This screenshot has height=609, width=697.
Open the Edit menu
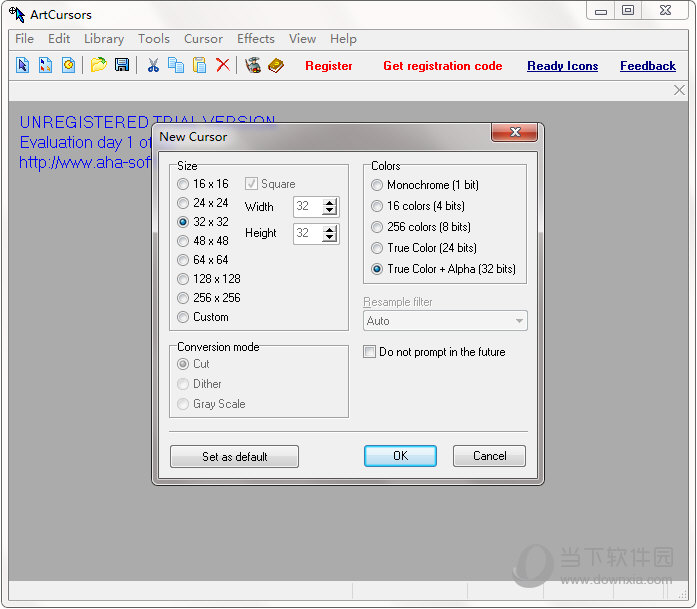[59, 39]
